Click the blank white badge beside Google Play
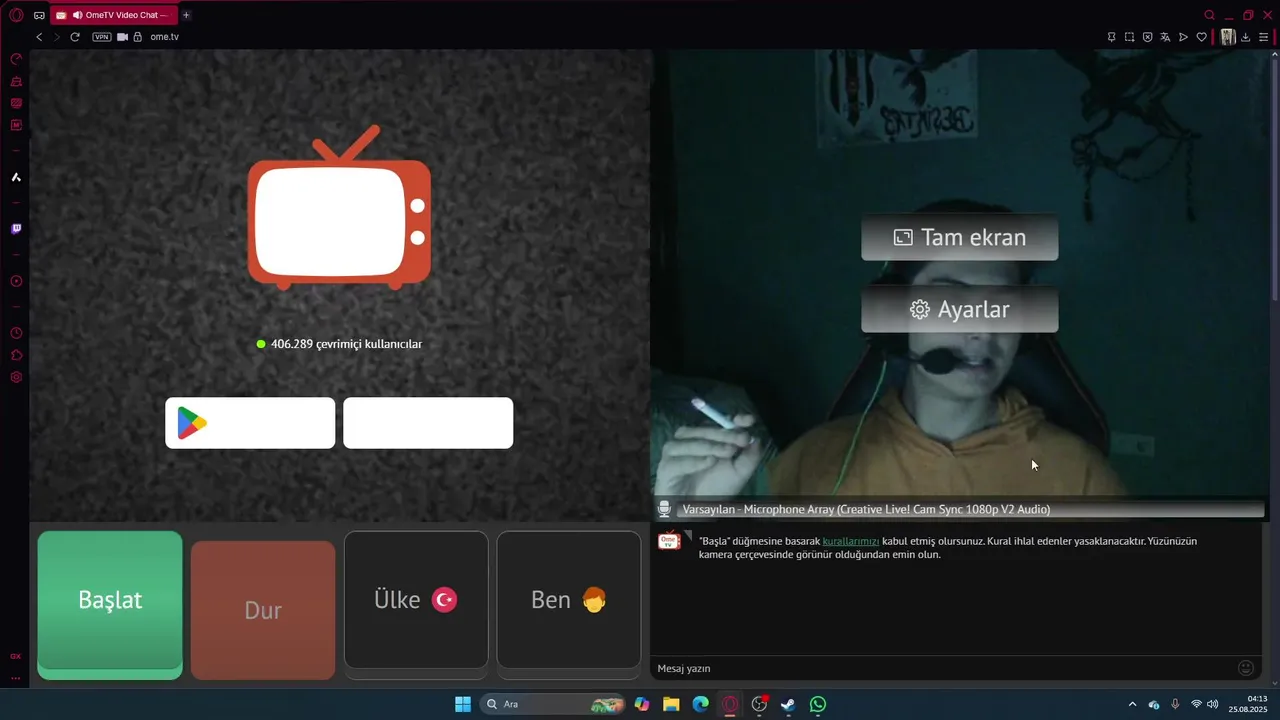1280x720 pixels. click(x=428, y=423)
